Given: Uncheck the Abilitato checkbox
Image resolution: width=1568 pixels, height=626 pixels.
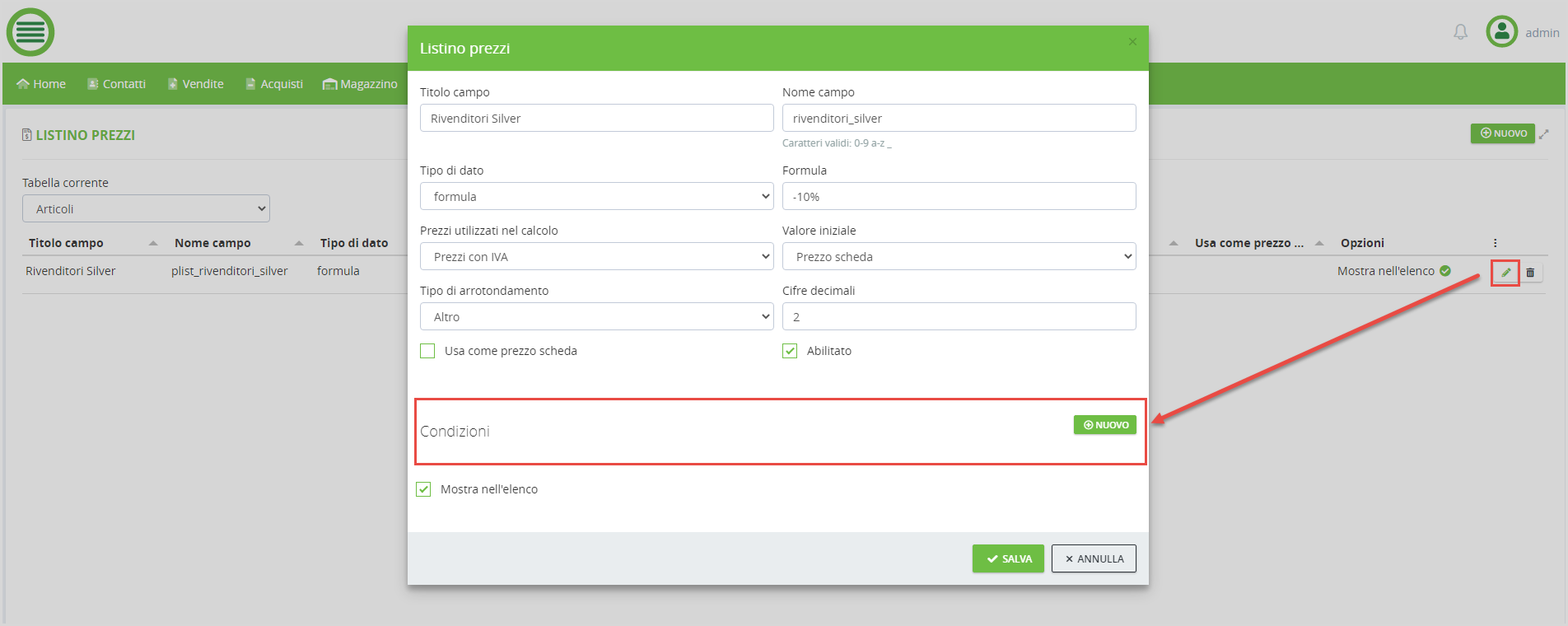Looking at the screenshot, I should click(790, 351).
